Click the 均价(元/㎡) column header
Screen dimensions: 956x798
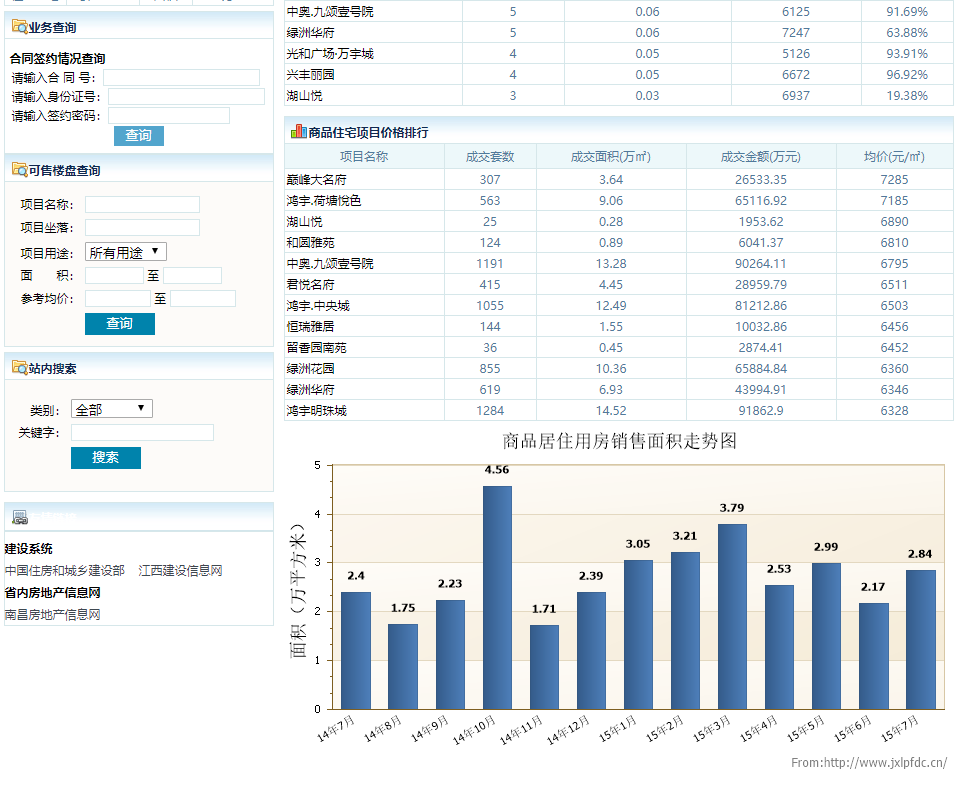click(894, 157)
